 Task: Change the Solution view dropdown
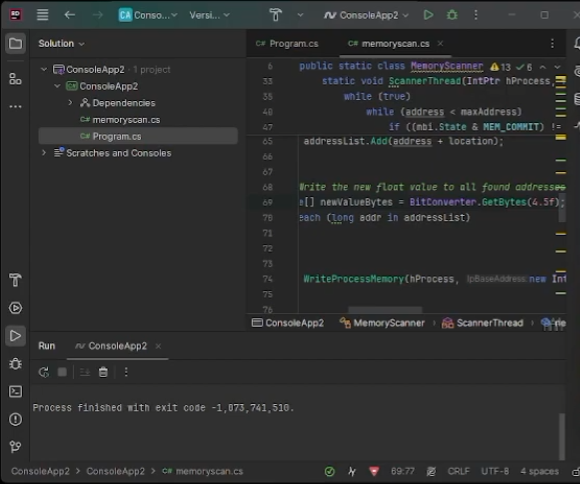[61, 44]
